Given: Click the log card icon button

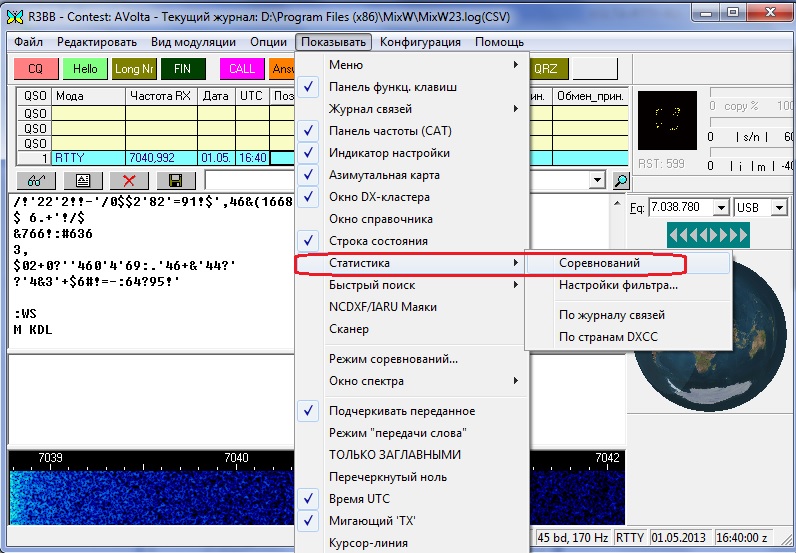Looking at the screenshot, I should click(x=82, y=181).
